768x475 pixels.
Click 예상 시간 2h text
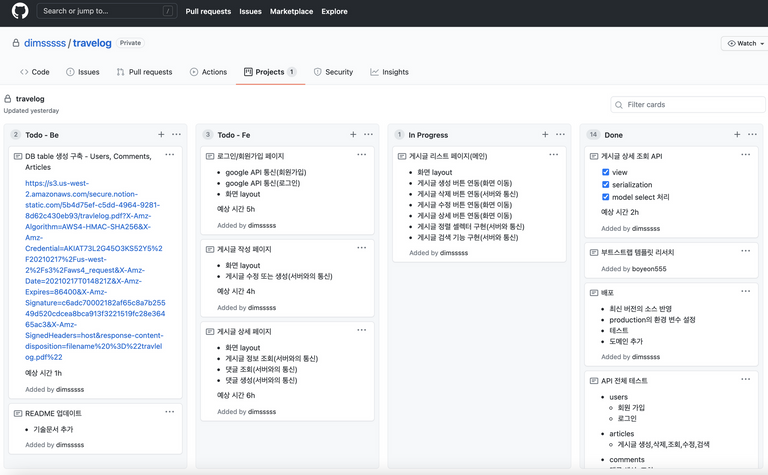(x=620, y=212)
